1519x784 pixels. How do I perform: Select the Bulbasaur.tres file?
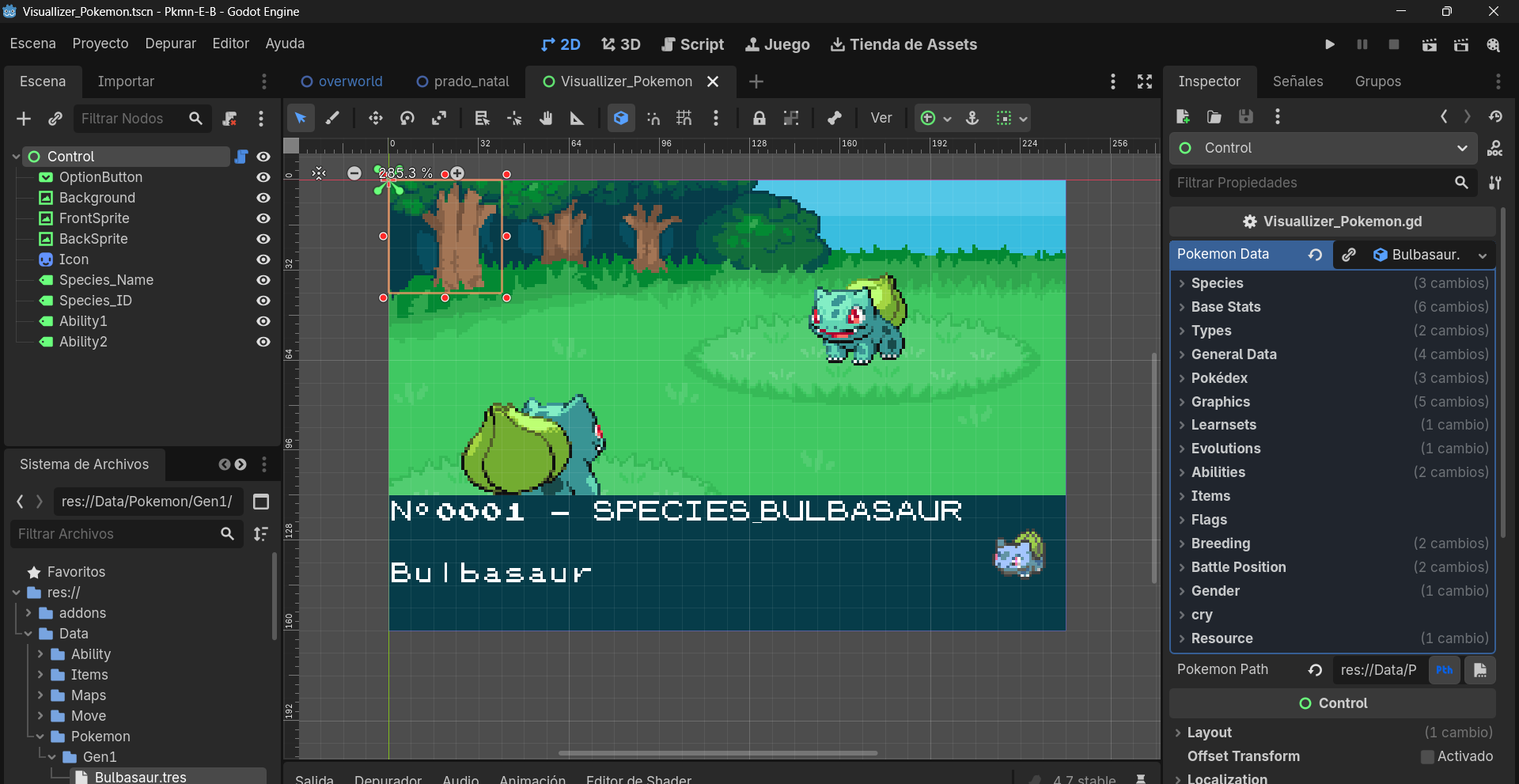tap(141, 777)
